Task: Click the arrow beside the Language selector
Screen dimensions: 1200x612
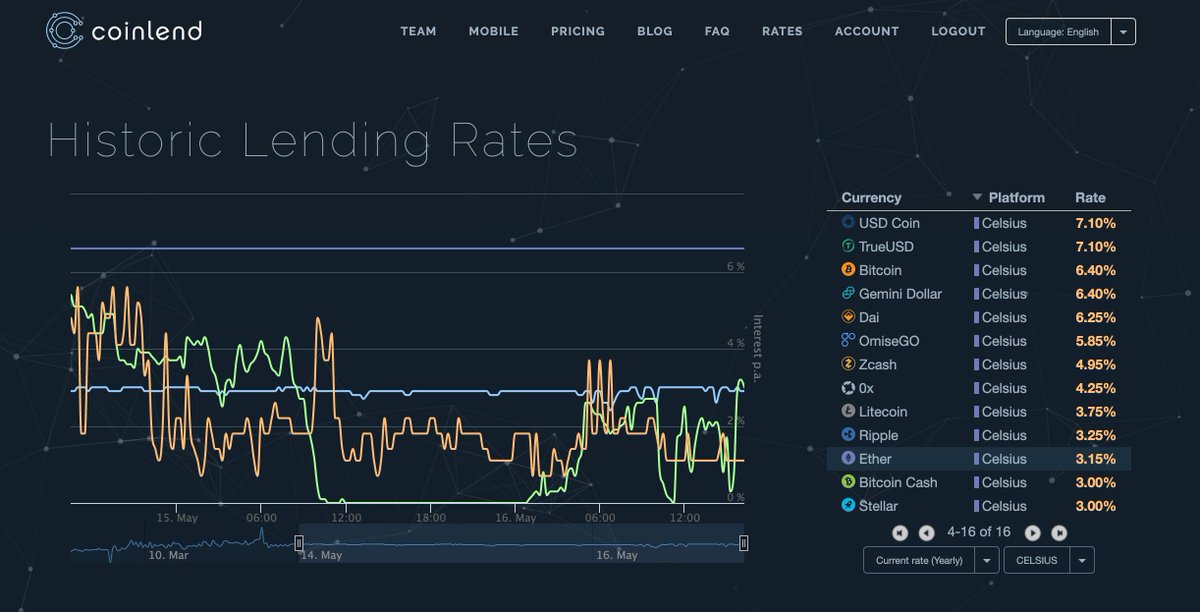Action: click(x=1123, y=32)
